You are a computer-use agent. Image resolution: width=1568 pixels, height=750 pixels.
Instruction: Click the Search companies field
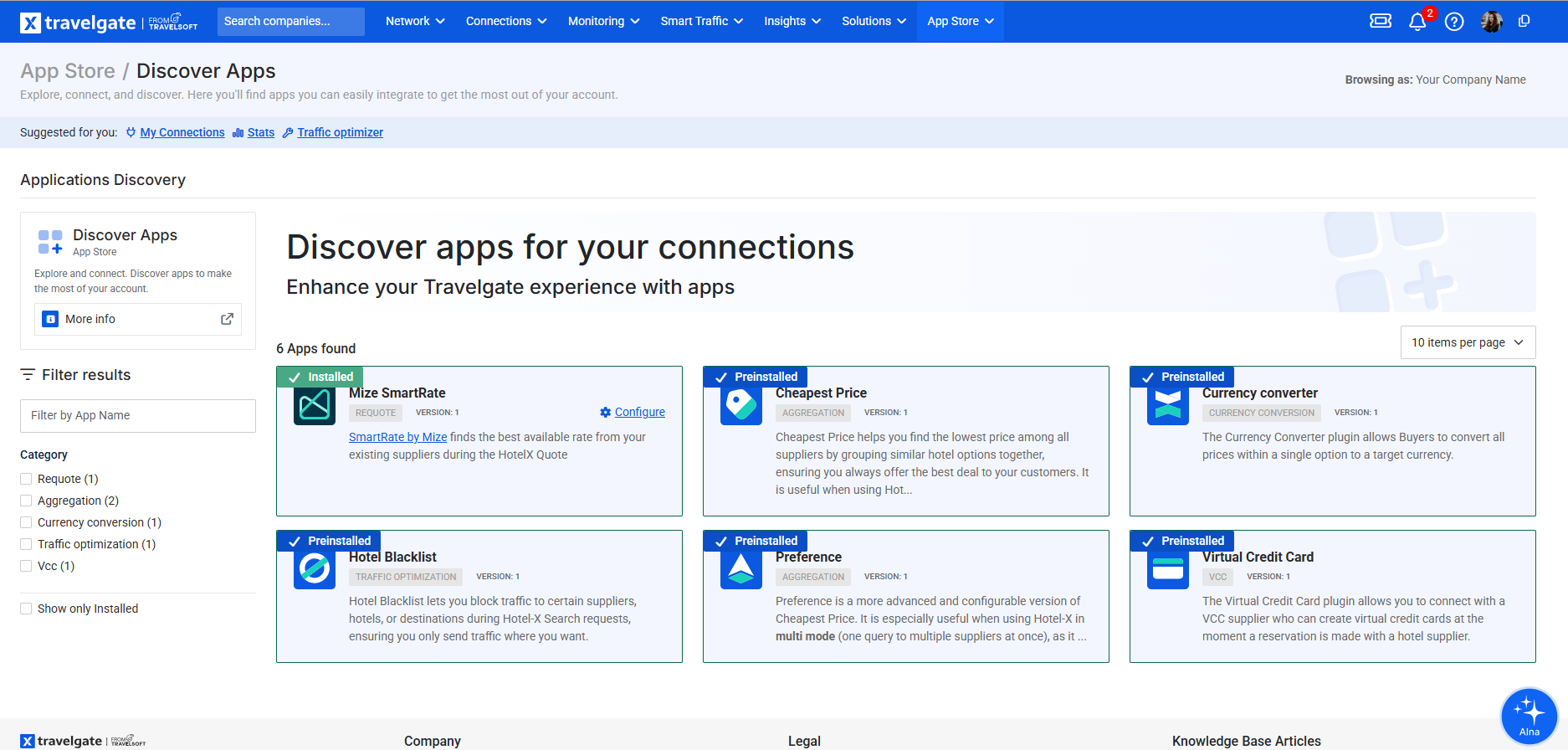coord(291,21)
